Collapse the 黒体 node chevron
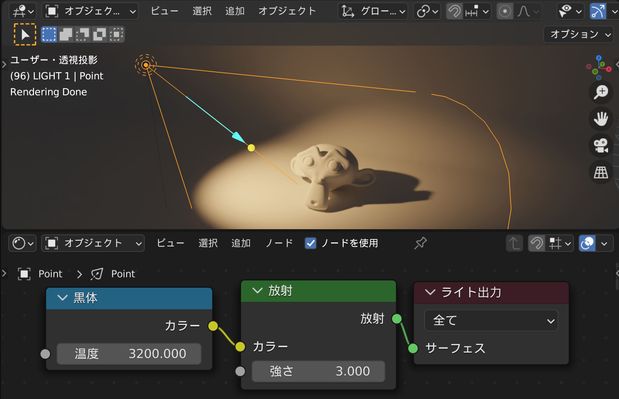Viewport: 619px width, 399px height. coord(62,298)
